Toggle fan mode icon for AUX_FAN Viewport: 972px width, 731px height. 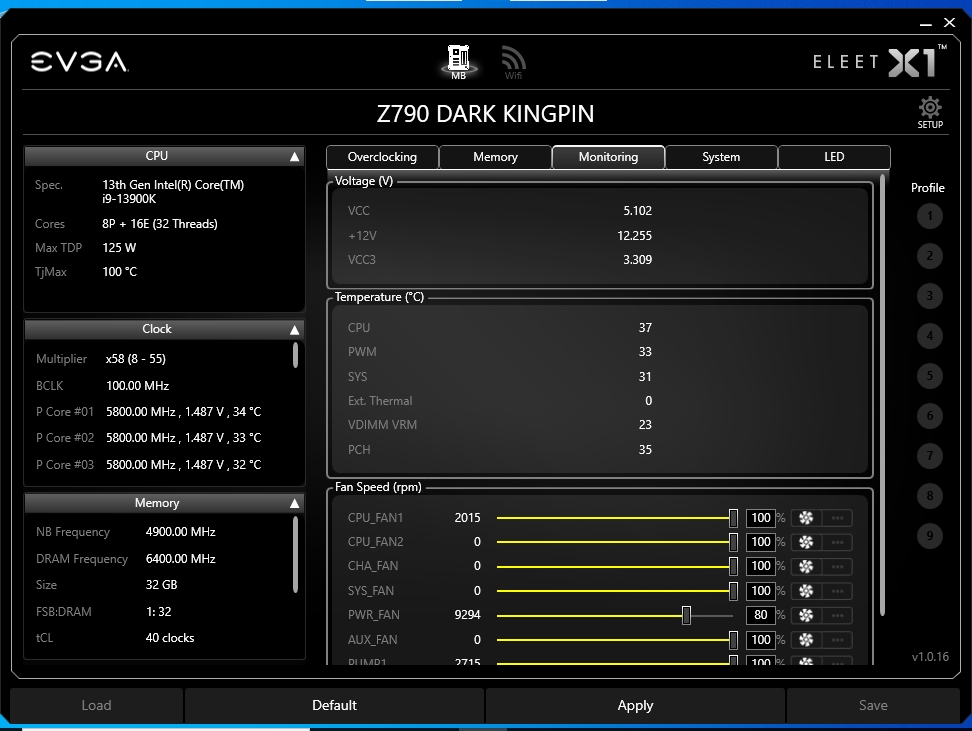pos(806,640)
